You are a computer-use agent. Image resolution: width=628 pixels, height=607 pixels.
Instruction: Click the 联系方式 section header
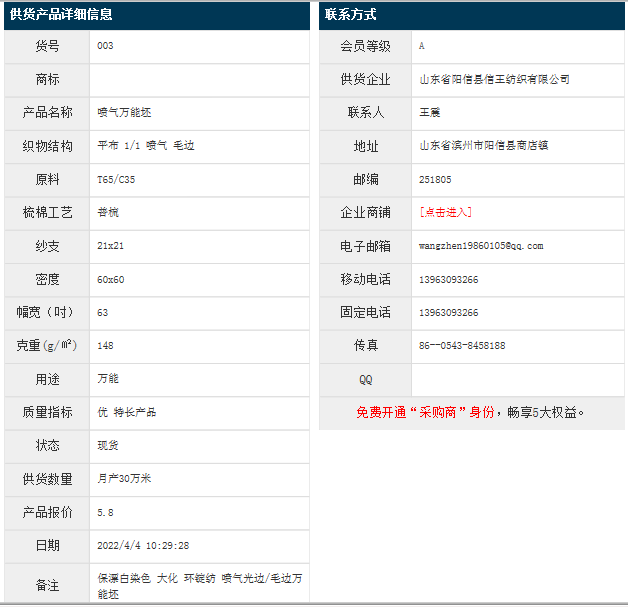coord(351,15)
